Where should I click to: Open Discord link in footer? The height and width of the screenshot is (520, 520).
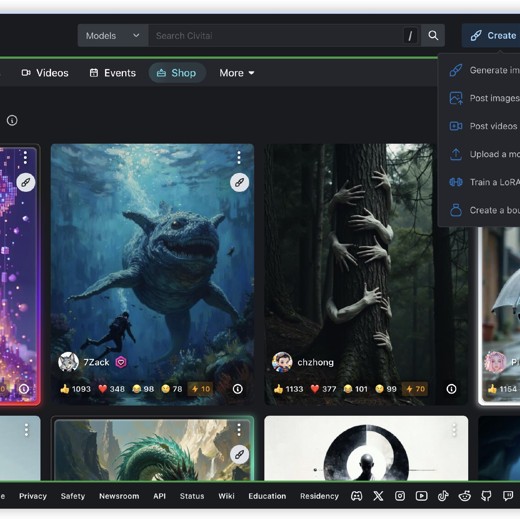click(x=356, y=496)
